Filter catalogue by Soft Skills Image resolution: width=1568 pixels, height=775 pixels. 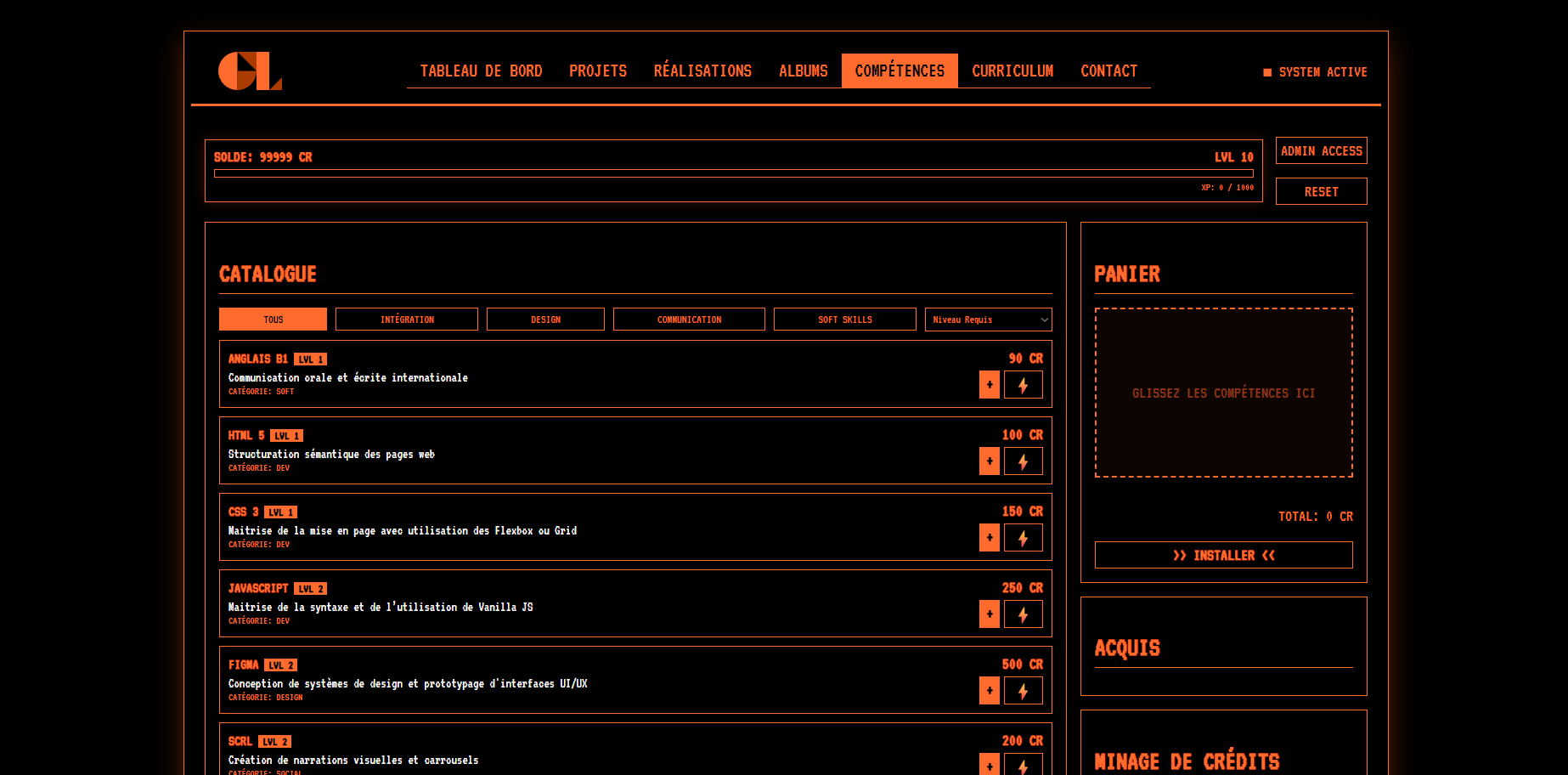click(x=845, y=320)
